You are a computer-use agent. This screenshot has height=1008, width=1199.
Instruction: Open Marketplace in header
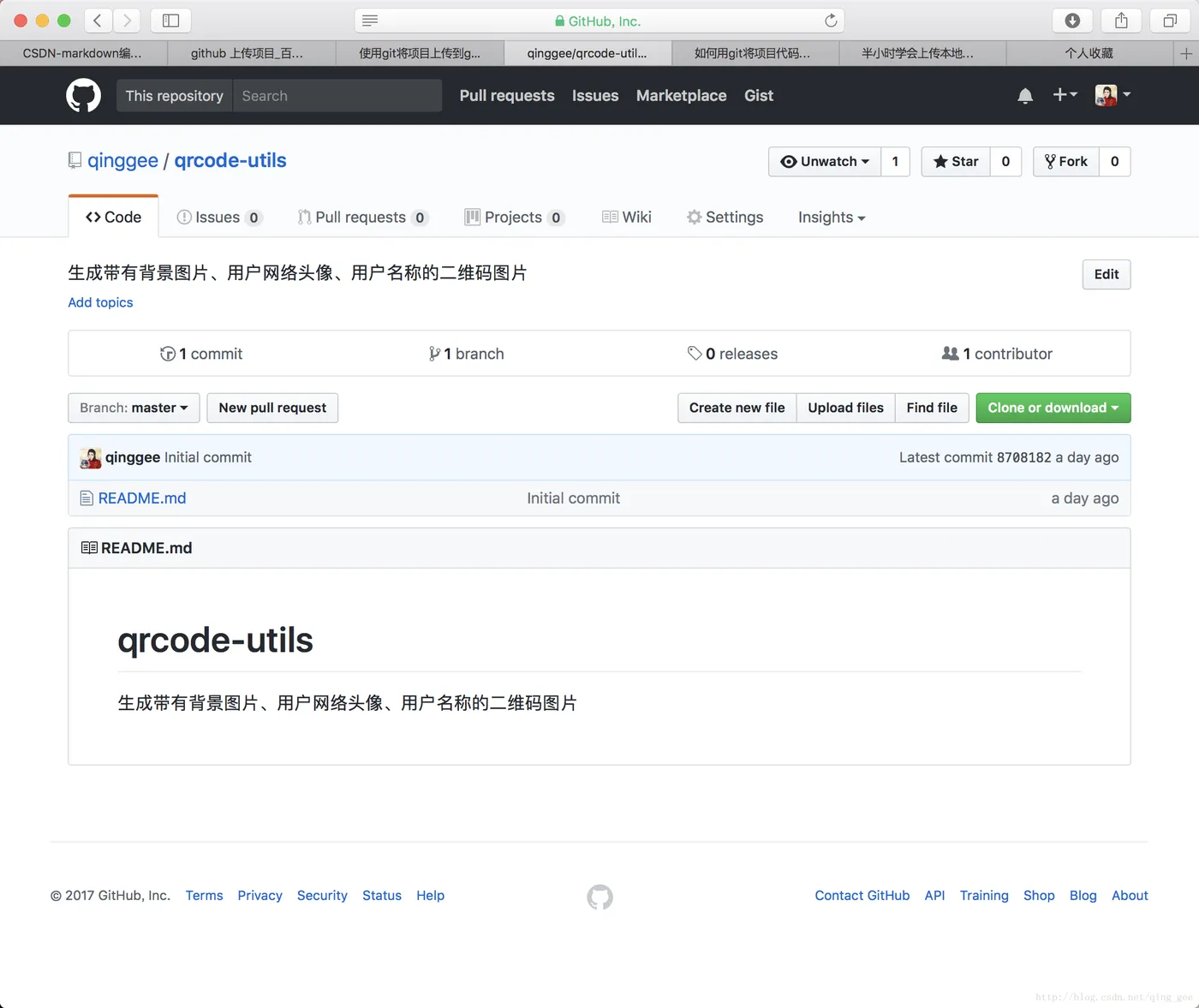click(x=682, y=96)
